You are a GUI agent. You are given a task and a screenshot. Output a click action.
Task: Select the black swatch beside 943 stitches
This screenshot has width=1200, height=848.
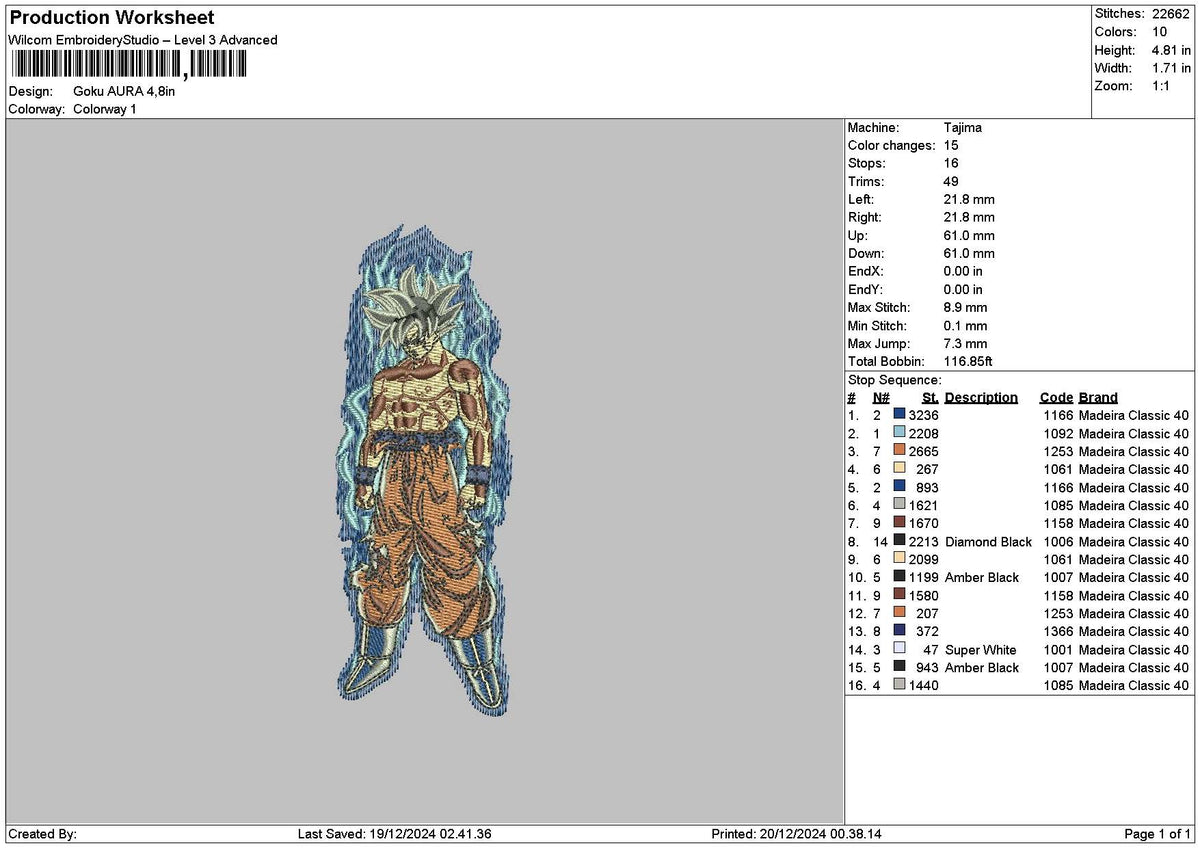click(x=899, y=667)
